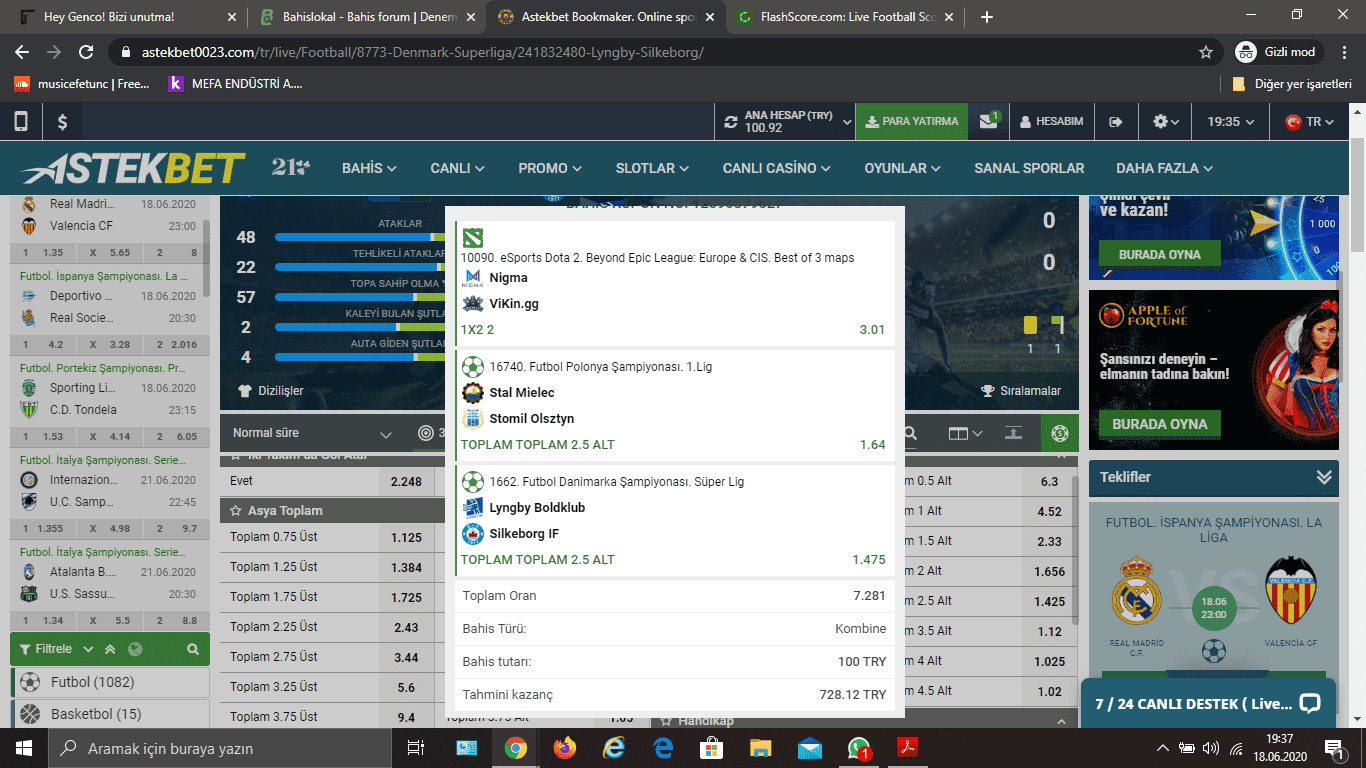Viewport: 1366px width, 768px height.
Task: Open the BAHİS menu
Action: click(369, 168)
